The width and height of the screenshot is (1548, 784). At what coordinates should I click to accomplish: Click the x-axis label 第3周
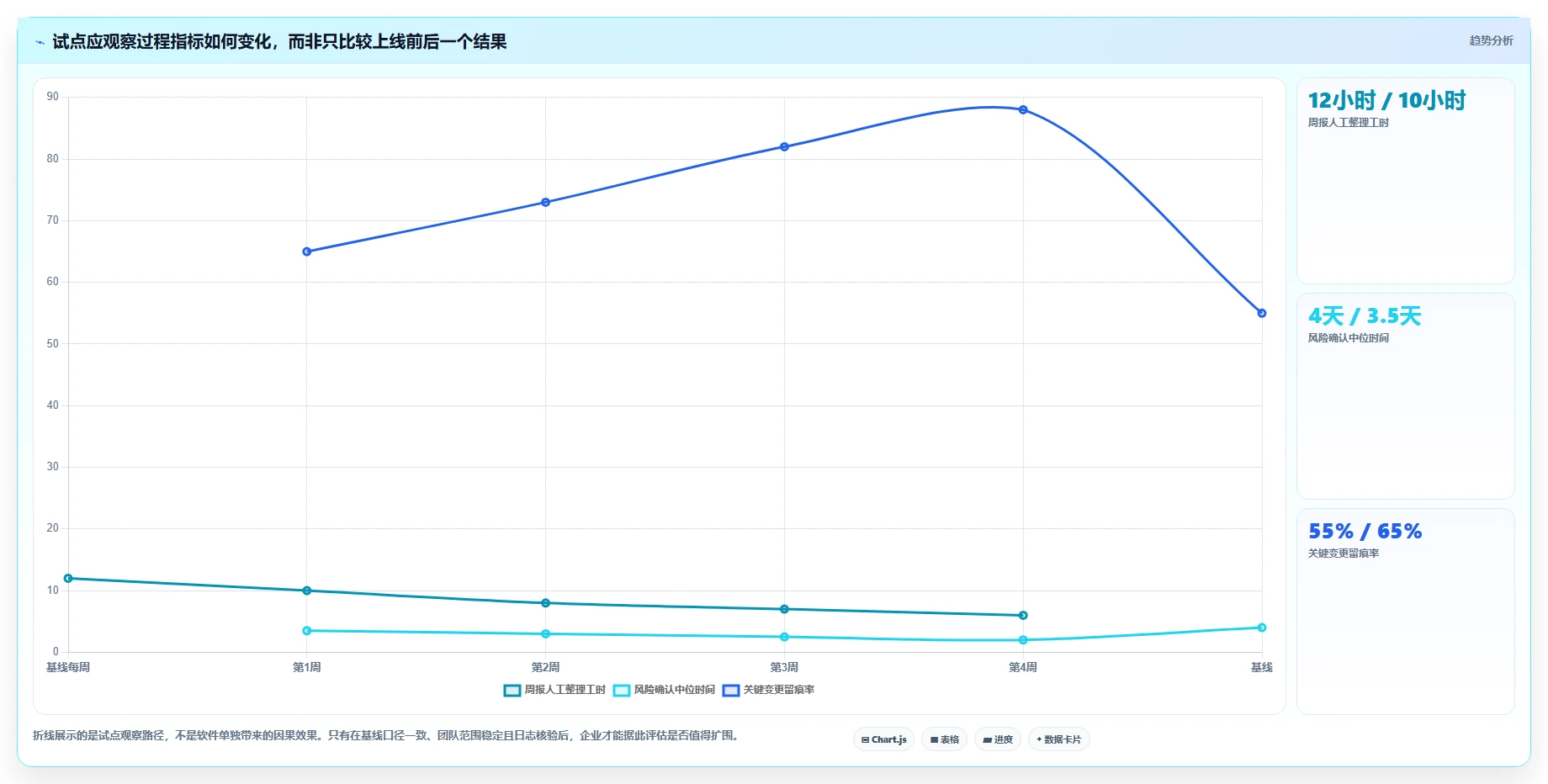point(784,667)
